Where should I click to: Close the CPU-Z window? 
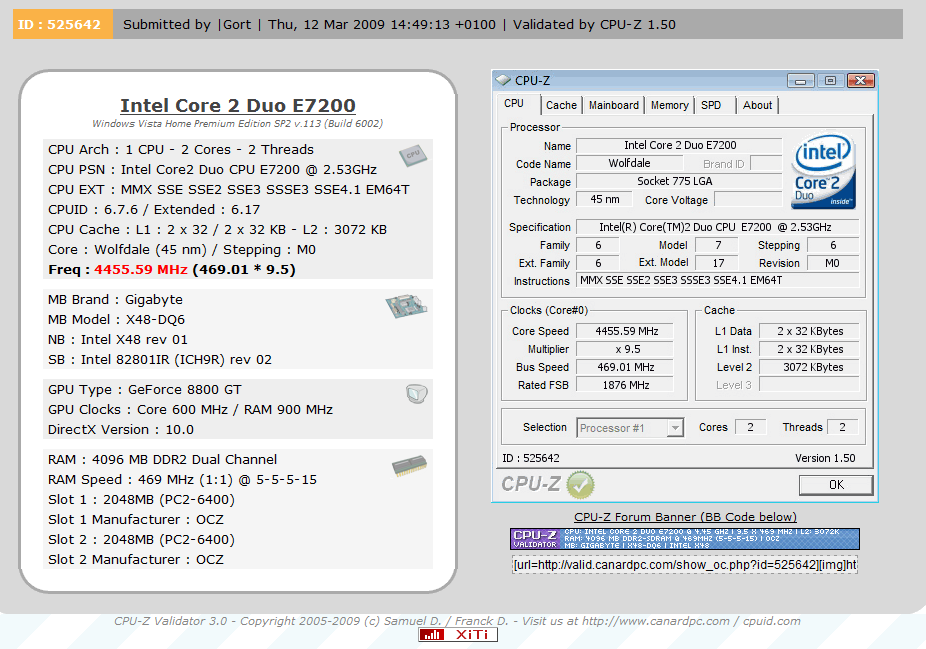(x=860, y=81)
